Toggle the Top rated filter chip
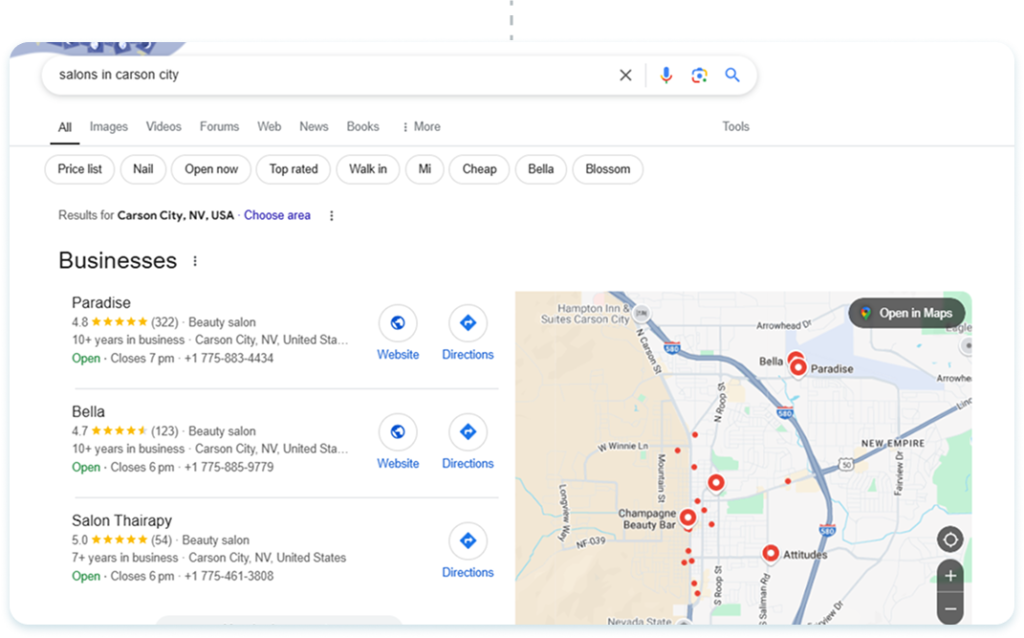The width and height of the screenshot is (1024, 638). 293,169
